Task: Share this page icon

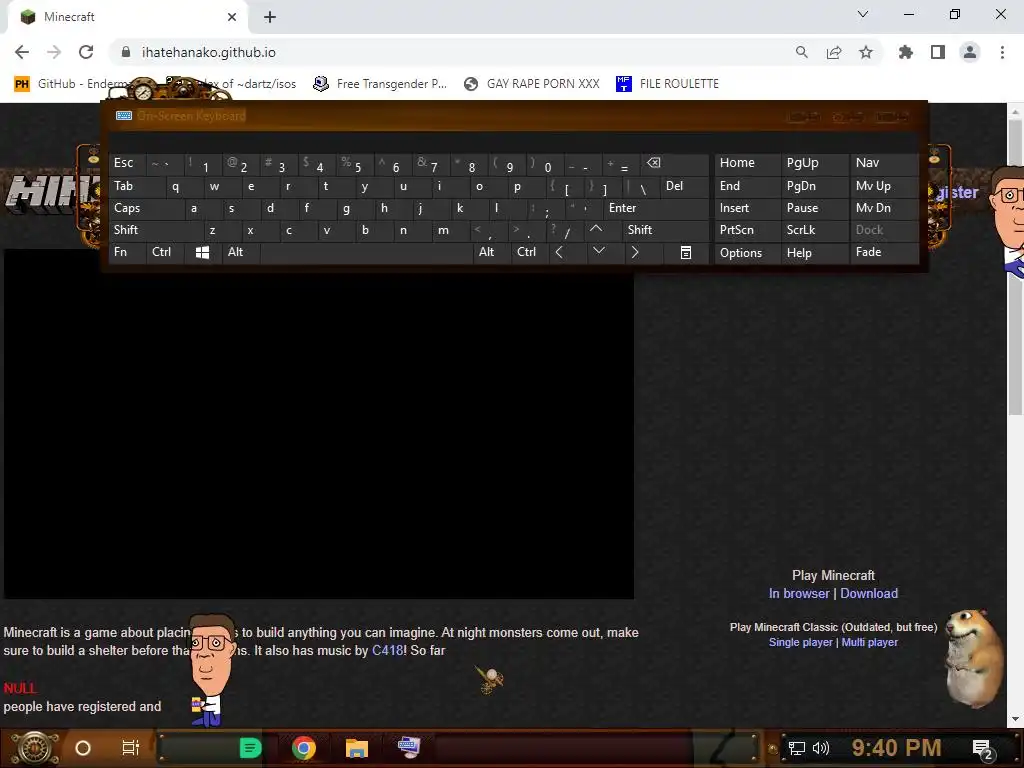Action: point(834,52)
